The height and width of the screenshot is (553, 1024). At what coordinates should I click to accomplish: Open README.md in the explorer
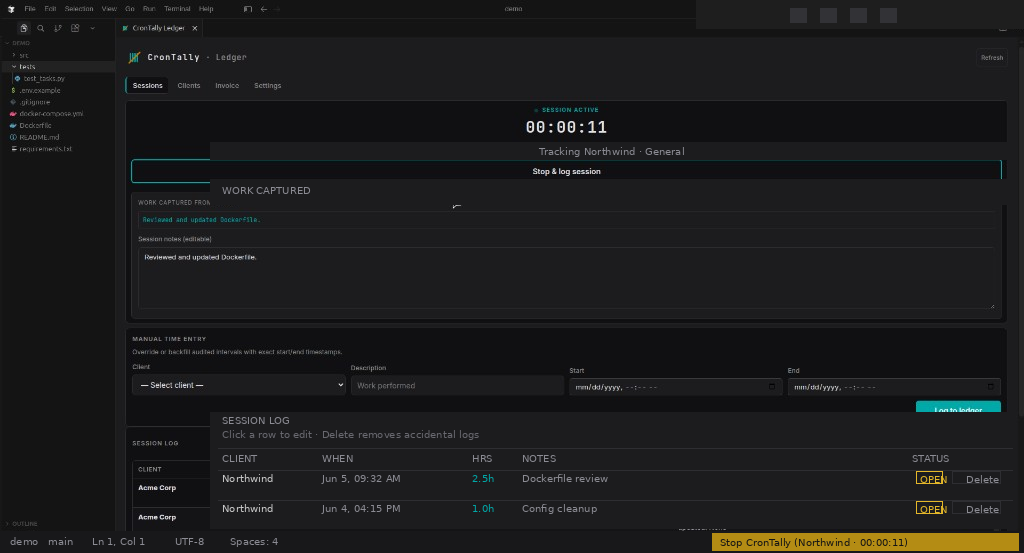coord(39,137)
